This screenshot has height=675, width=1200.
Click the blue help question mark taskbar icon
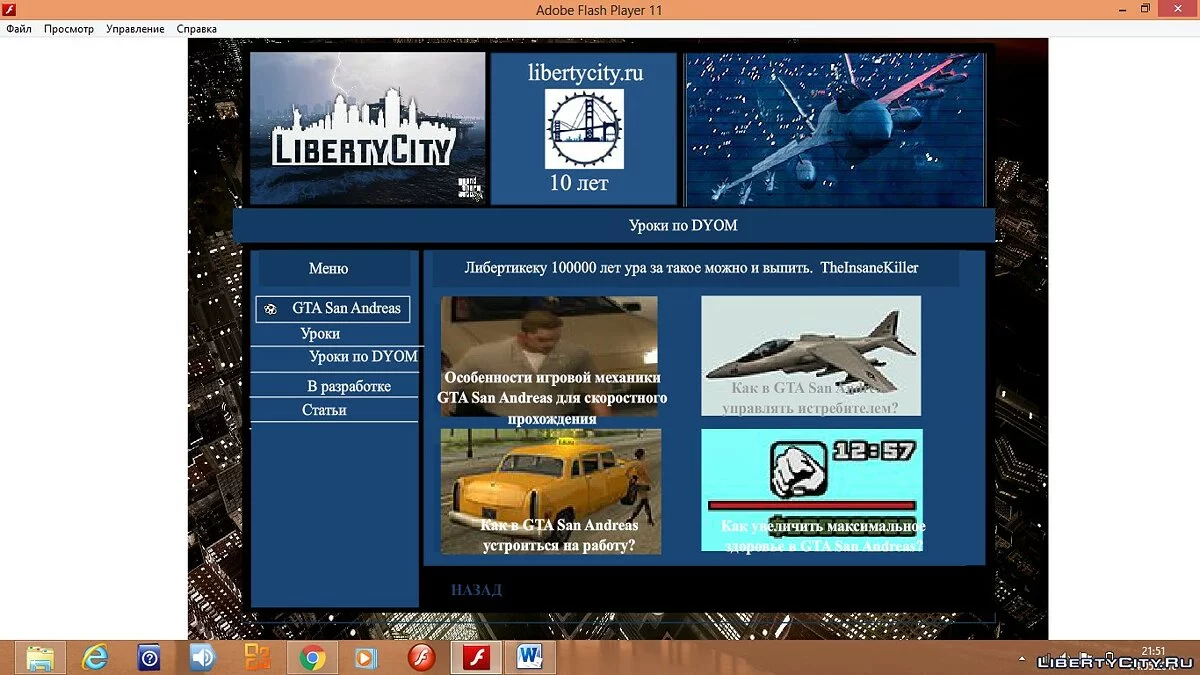click(149, 657)
